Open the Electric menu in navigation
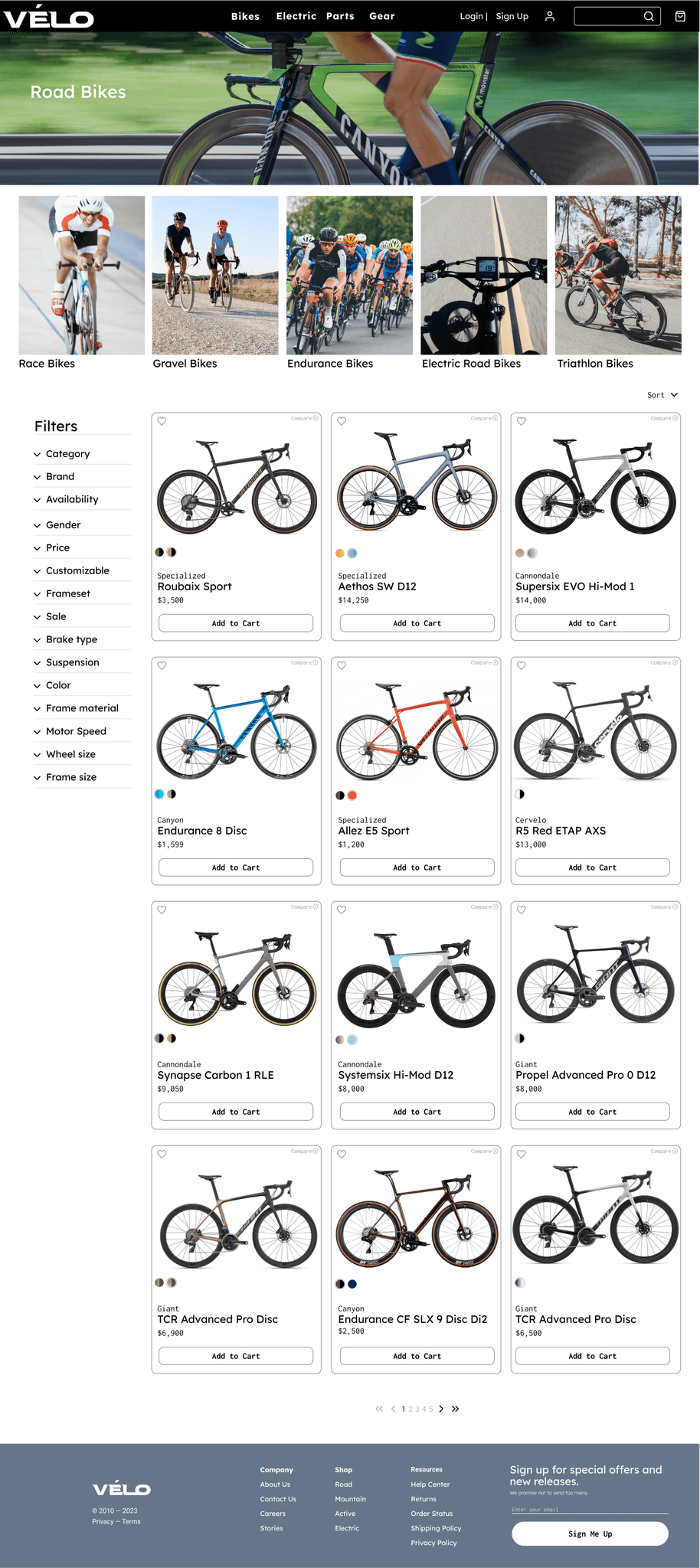 296,16
